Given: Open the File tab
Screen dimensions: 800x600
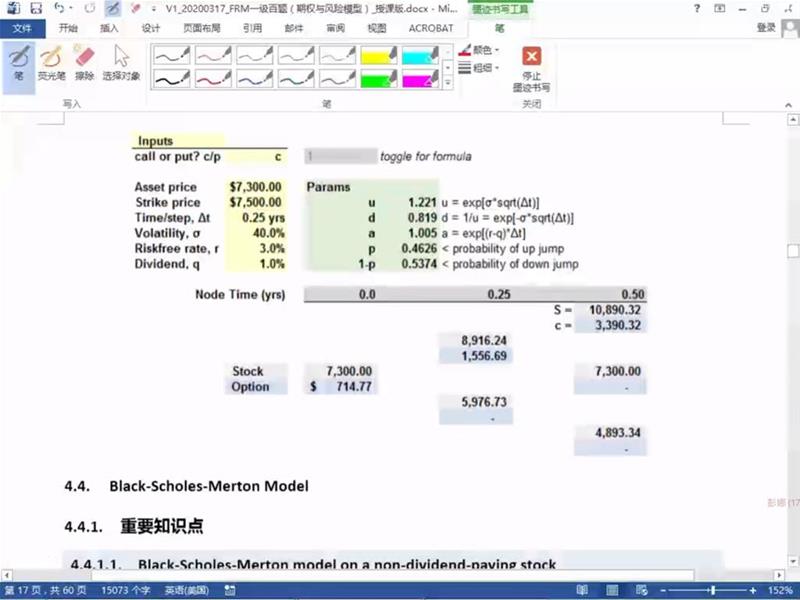Looking at the screenshot, I should coord(21,28).
